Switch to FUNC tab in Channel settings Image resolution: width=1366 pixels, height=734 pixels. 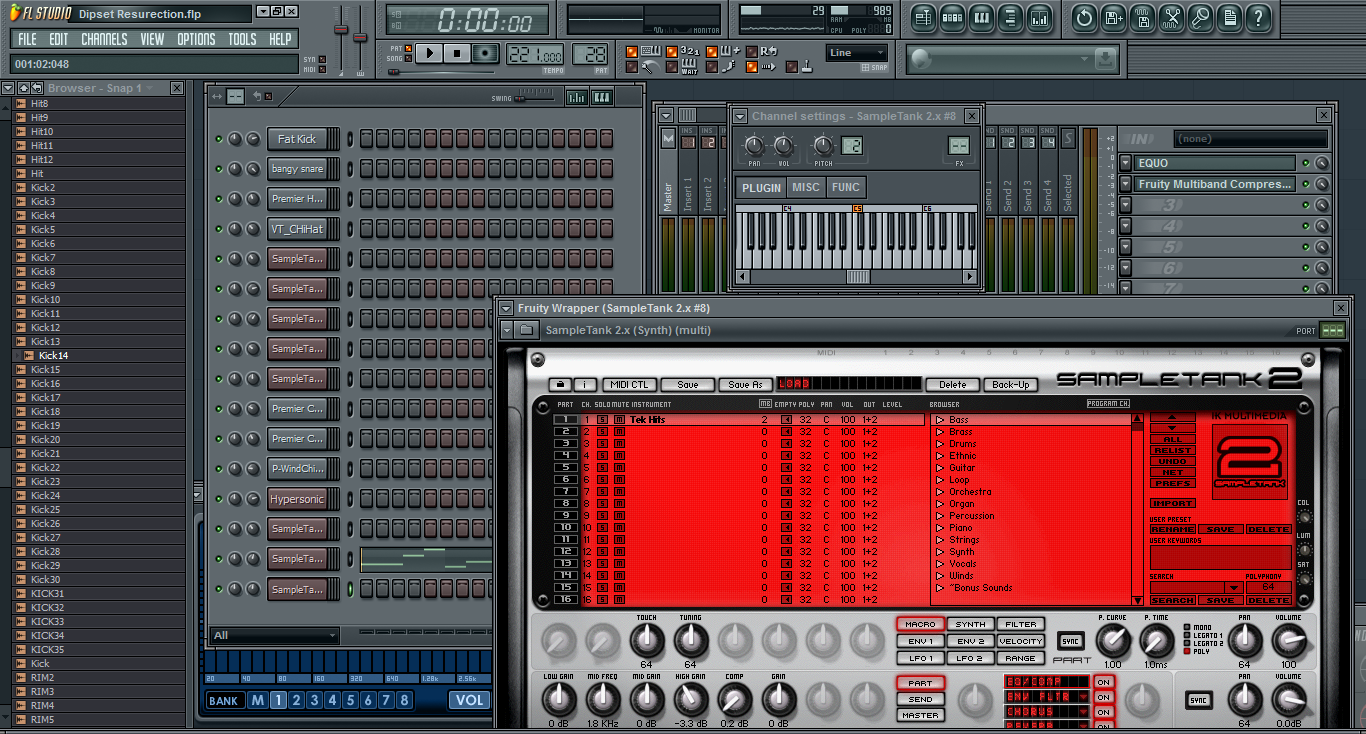coord(846,187)
